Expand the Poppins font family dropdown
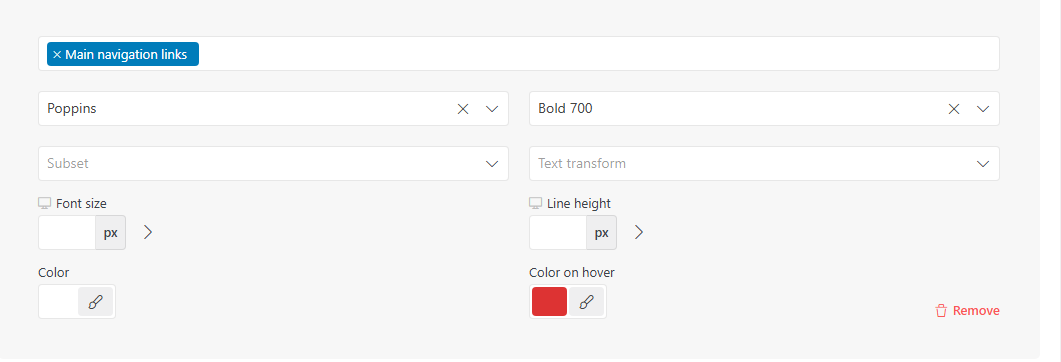Image resolution: width=1061 pixels, height=362 pixels. [x=493, y=109]
